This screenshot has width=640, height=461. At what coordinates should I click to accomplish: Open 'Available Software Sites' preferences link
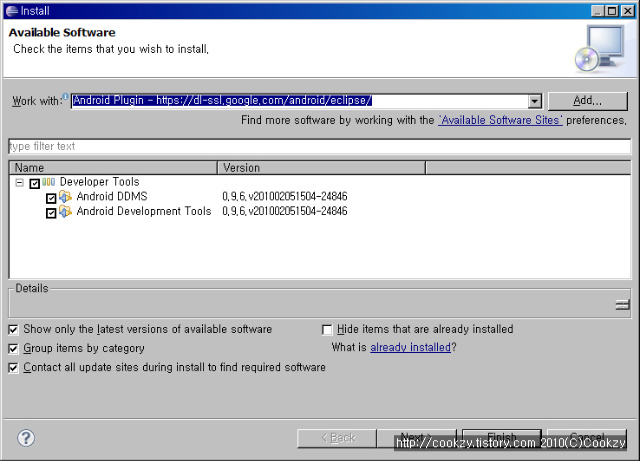point(500,120)
